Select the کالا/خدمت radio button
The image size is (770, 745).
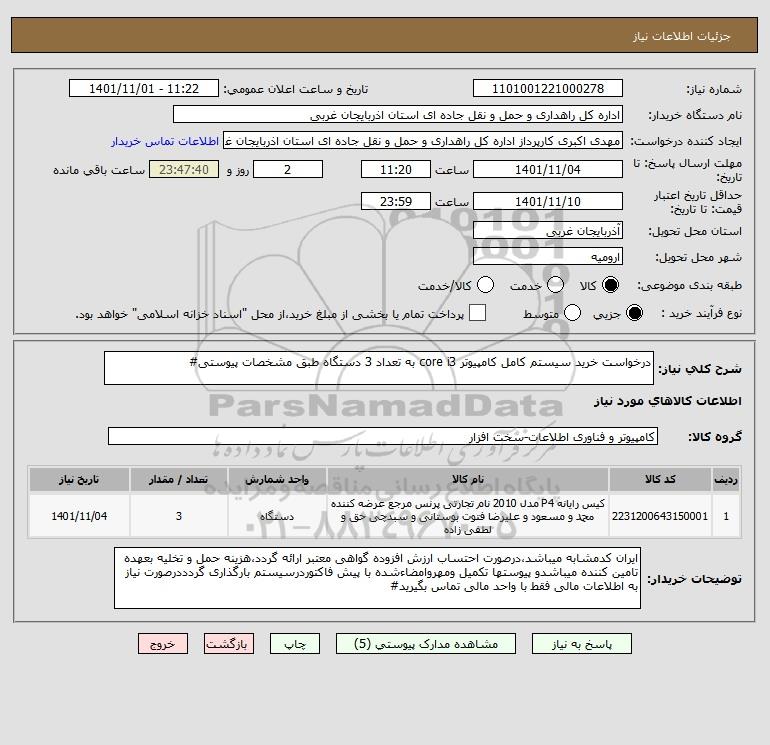485,285
